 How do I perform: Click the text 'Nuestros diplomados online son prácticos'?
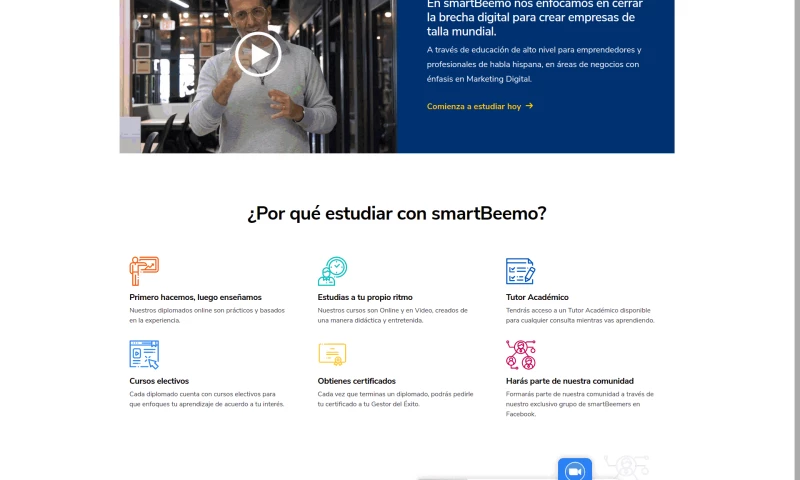[207, 315]
